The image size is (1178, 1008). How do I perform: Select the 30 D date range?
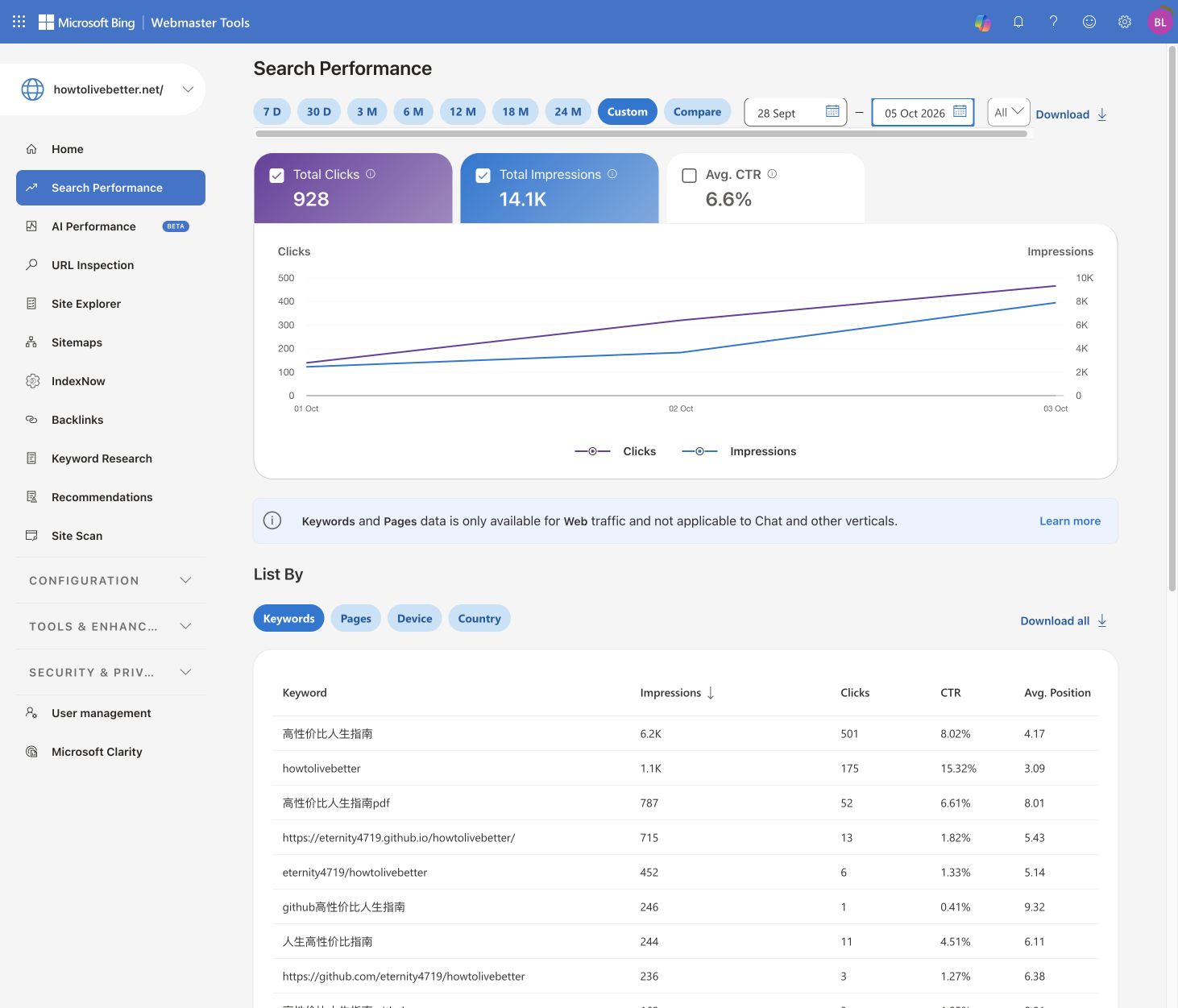coord(319,112)
